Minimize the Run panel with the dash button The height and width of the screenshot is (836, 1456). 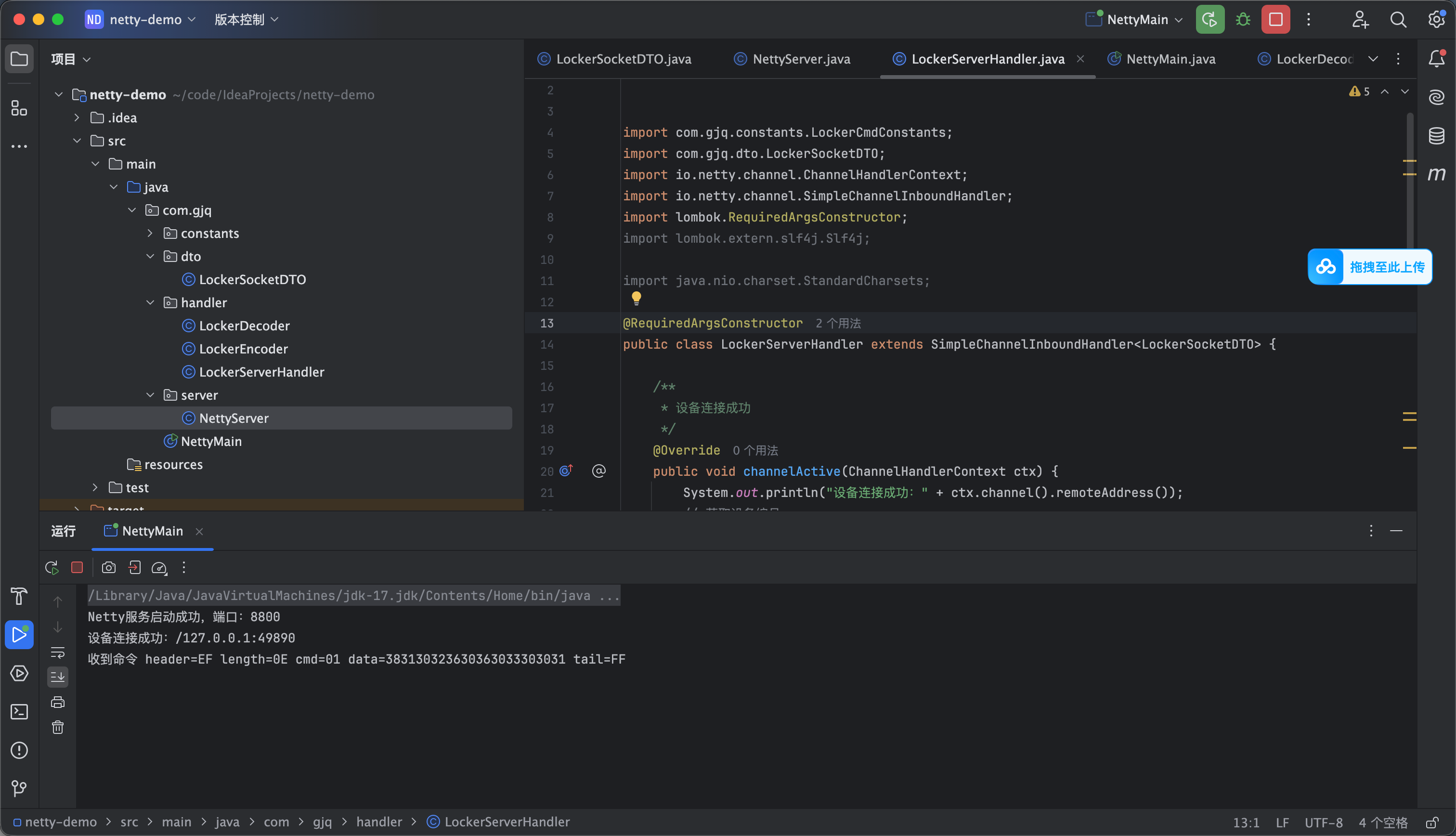click(x=1396, y=531)
